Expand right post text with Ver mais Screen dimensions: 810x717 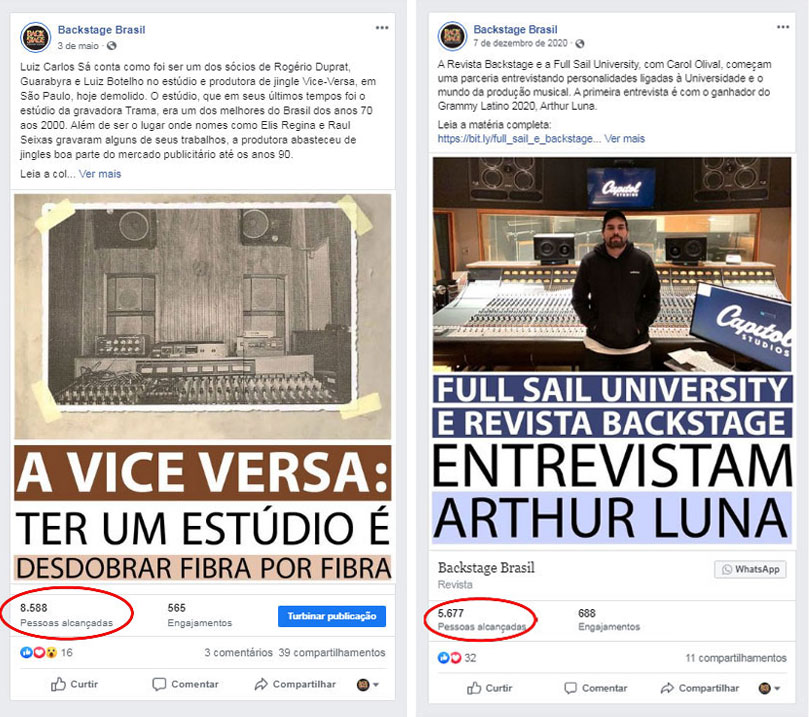click(625, 138)
